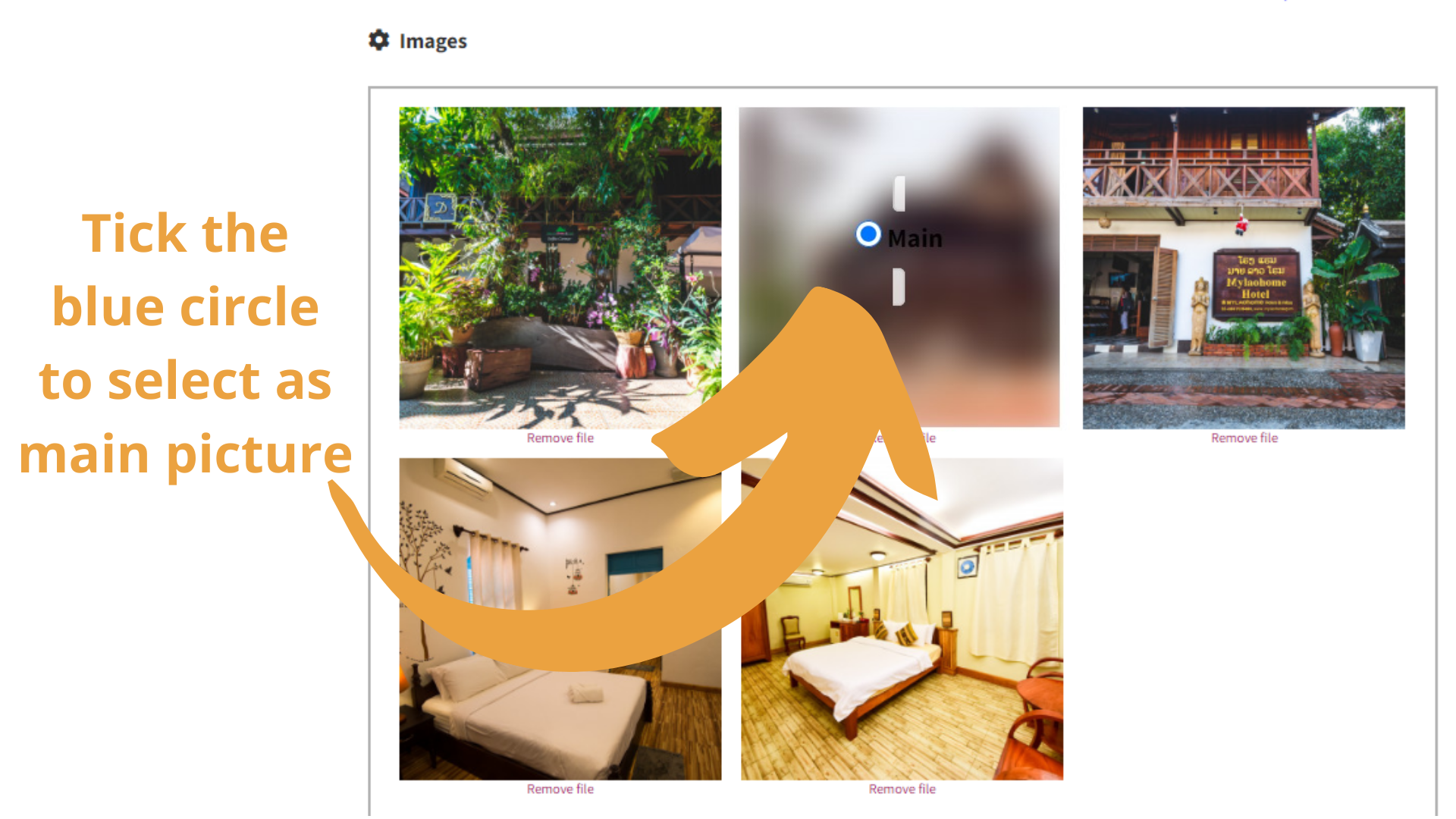This screenshot has width=1456, height=819.
Task: Select the Main radio button
Action: click(x=868, y=234)
